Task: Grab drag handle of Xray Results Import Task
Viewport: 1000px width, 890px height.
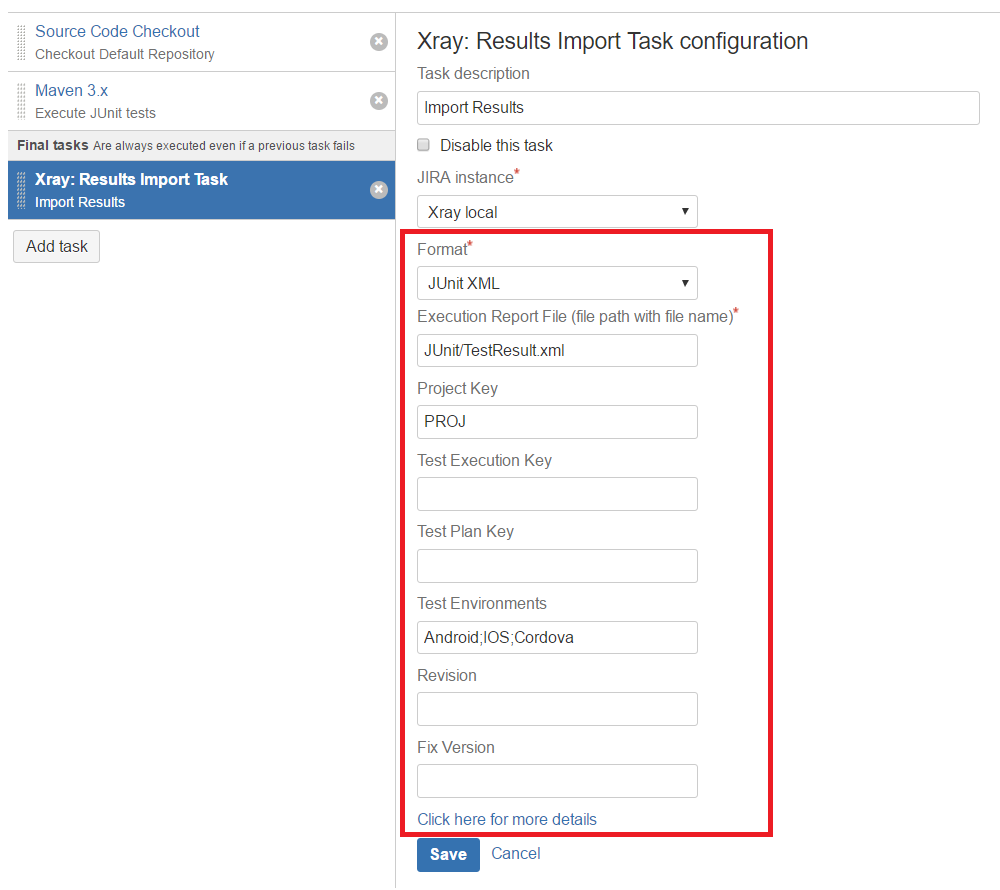Action: tap(21, 190)
